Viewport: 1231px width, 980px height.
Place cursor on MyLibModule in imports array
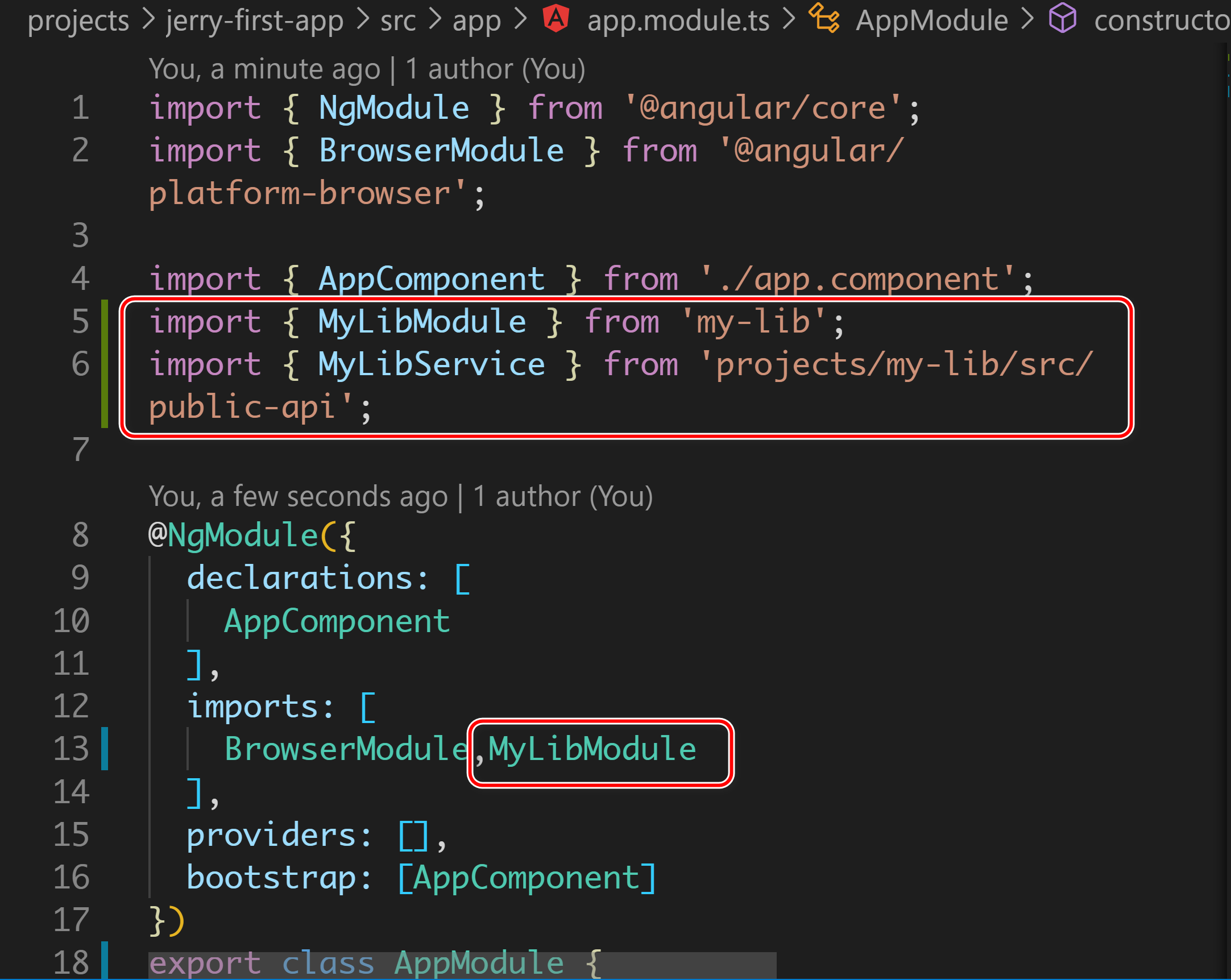pyautogui.click(x=592, y=749)
